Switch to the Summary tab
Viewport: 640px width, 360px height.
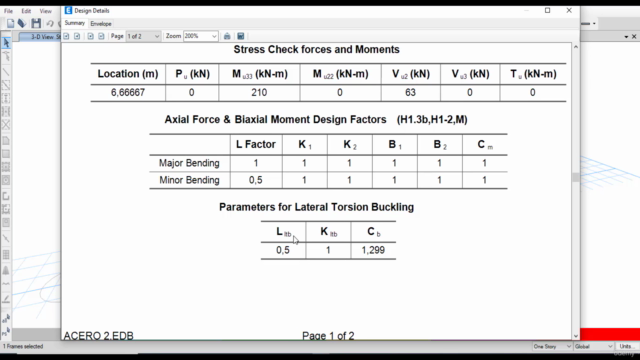click(x=74, y=23)
